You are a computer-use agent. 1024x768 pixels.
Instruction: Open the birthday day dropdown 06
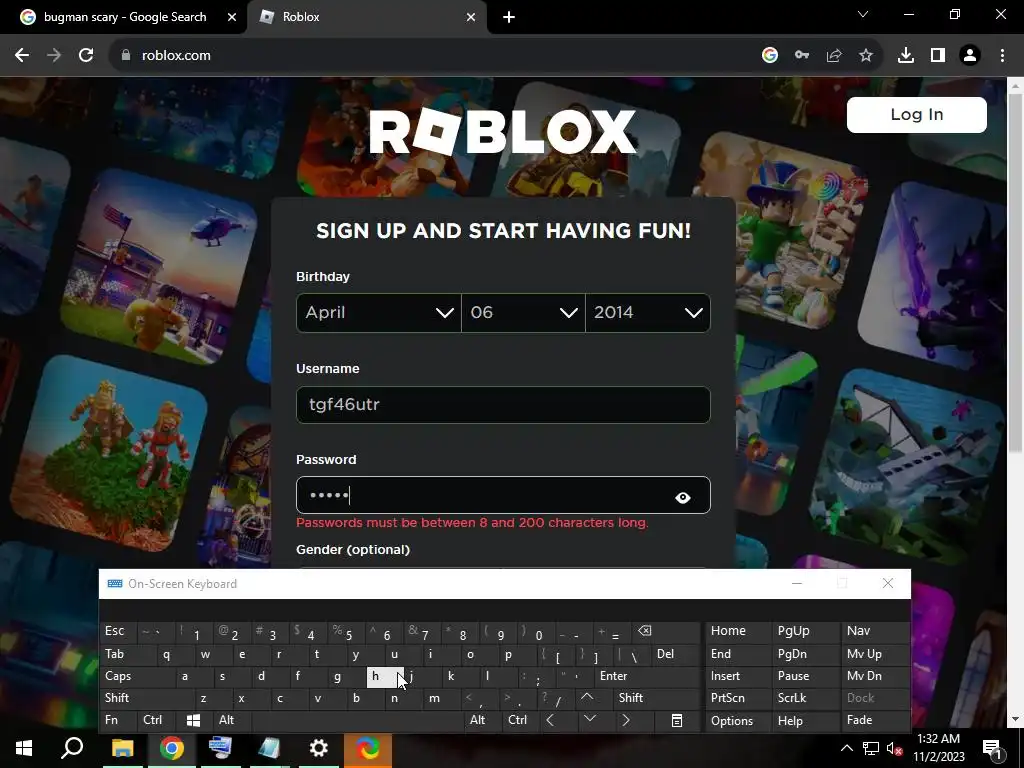tap(523, 313)
